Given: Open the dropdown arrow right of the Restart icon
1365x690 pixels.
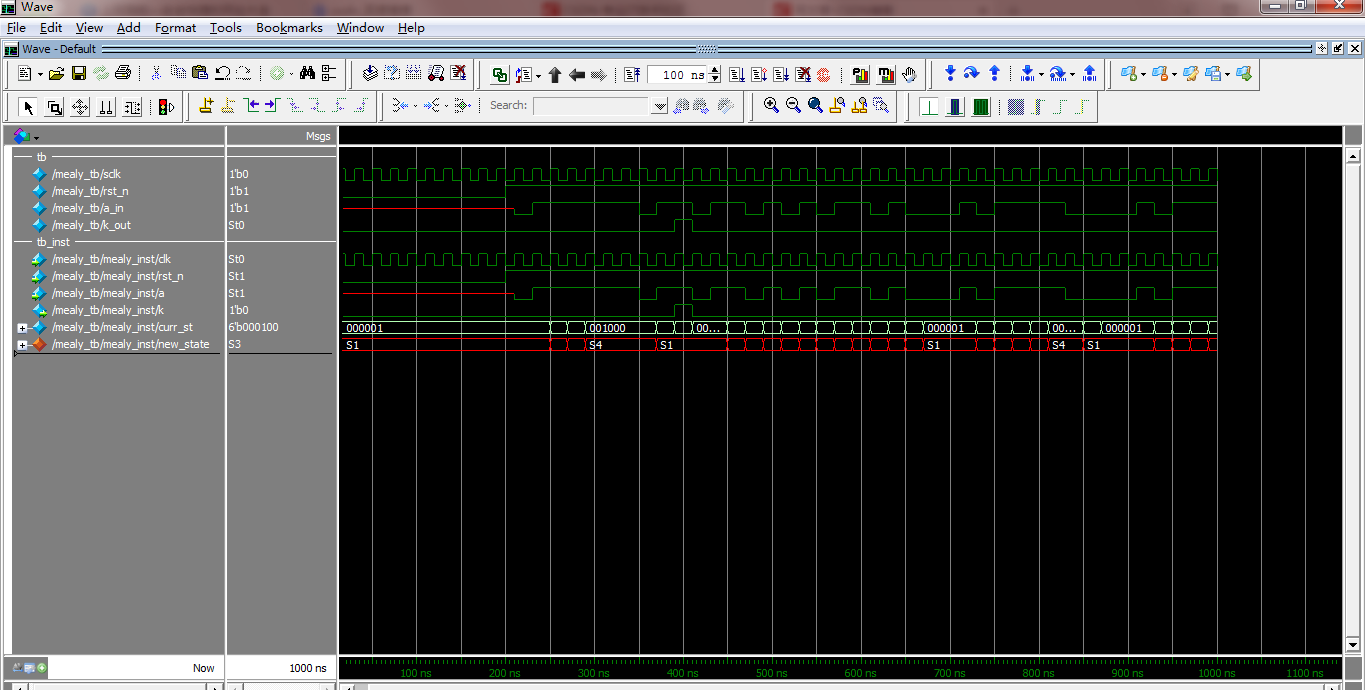Looking at the screenshot, I should click(537, 76).
